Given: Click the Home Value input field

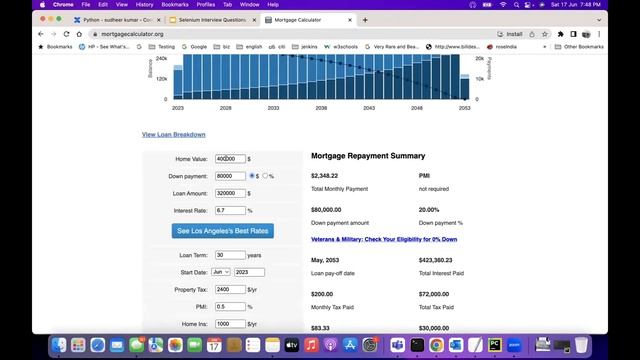Looking at the screenshot, I should [x=230, y=159].
